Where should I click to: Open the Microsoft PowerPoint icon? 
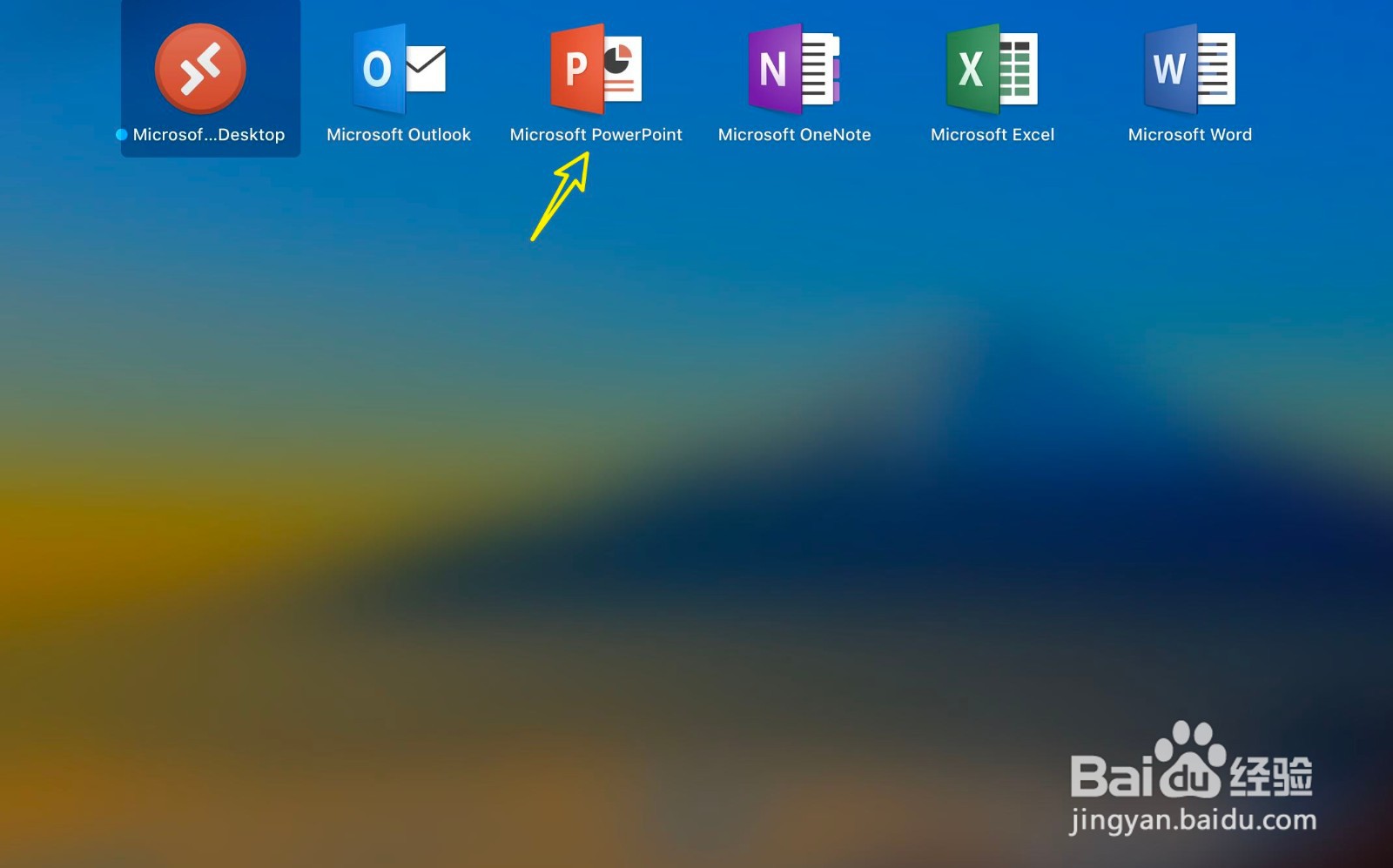pos(596,69)
